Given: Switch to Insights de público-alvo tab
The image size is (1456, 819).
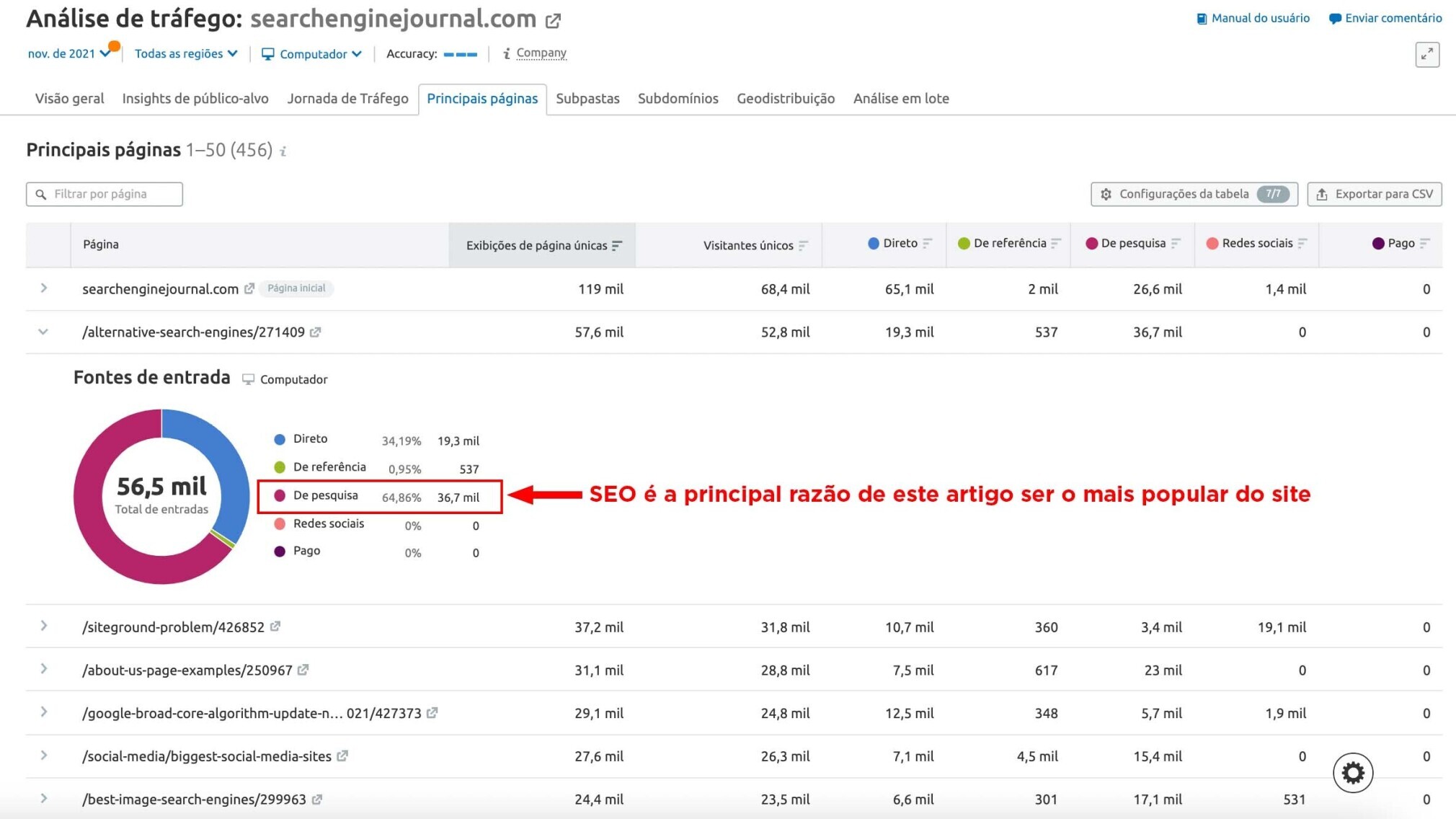Looking at the screenshot, I should 195,99.
